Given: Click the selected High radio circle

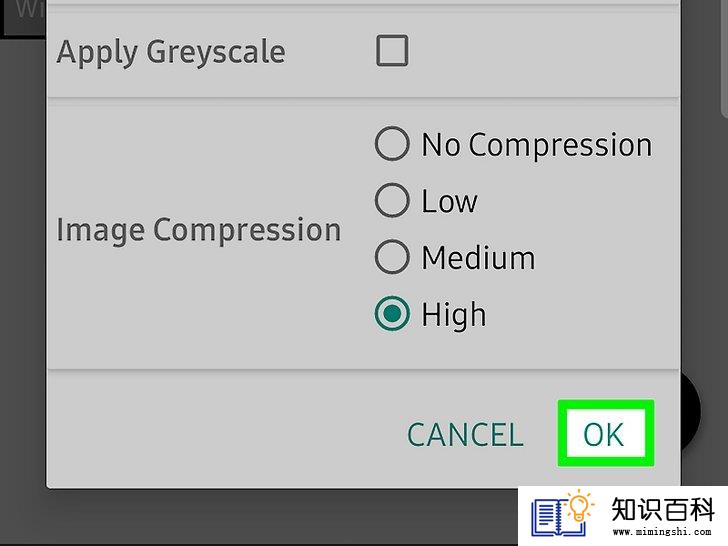Looking at the screenshot, I should coord(392,313).
